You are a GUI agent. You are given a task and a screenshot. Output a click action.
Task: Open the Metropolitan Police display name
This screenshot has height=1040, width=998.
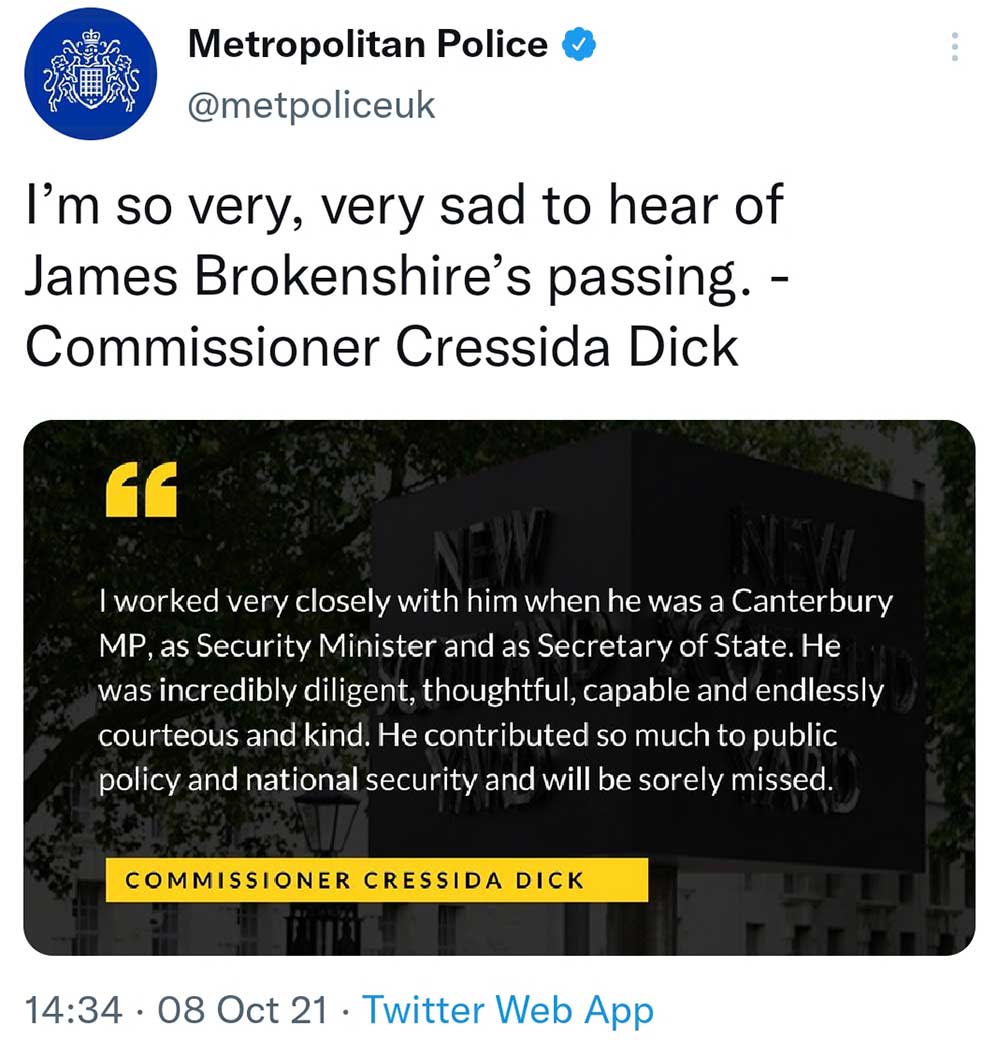(368, 44)
